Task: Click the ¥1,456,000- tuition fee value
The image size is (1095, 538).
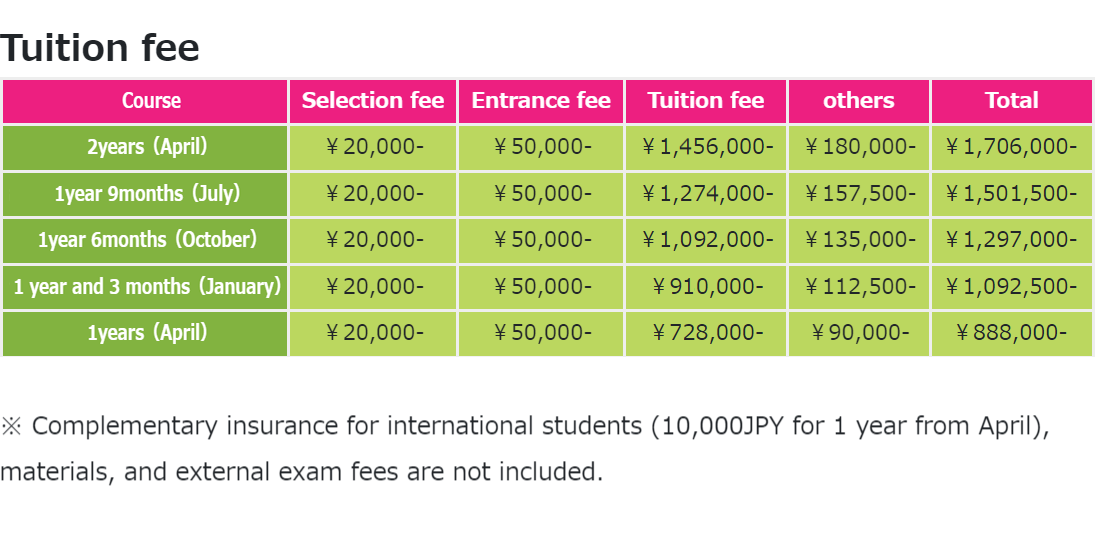Action: 706,147
